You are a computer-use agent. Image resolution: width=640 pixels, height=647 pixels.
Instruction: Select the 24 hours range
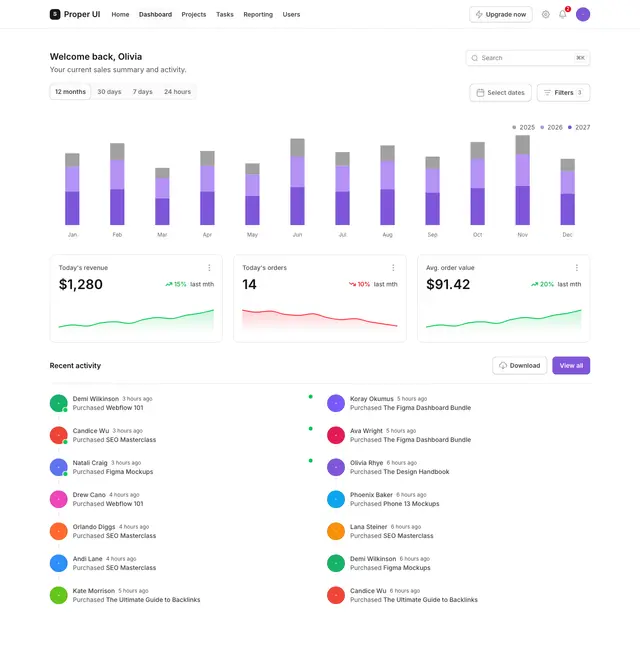click(x=177, y=92)
